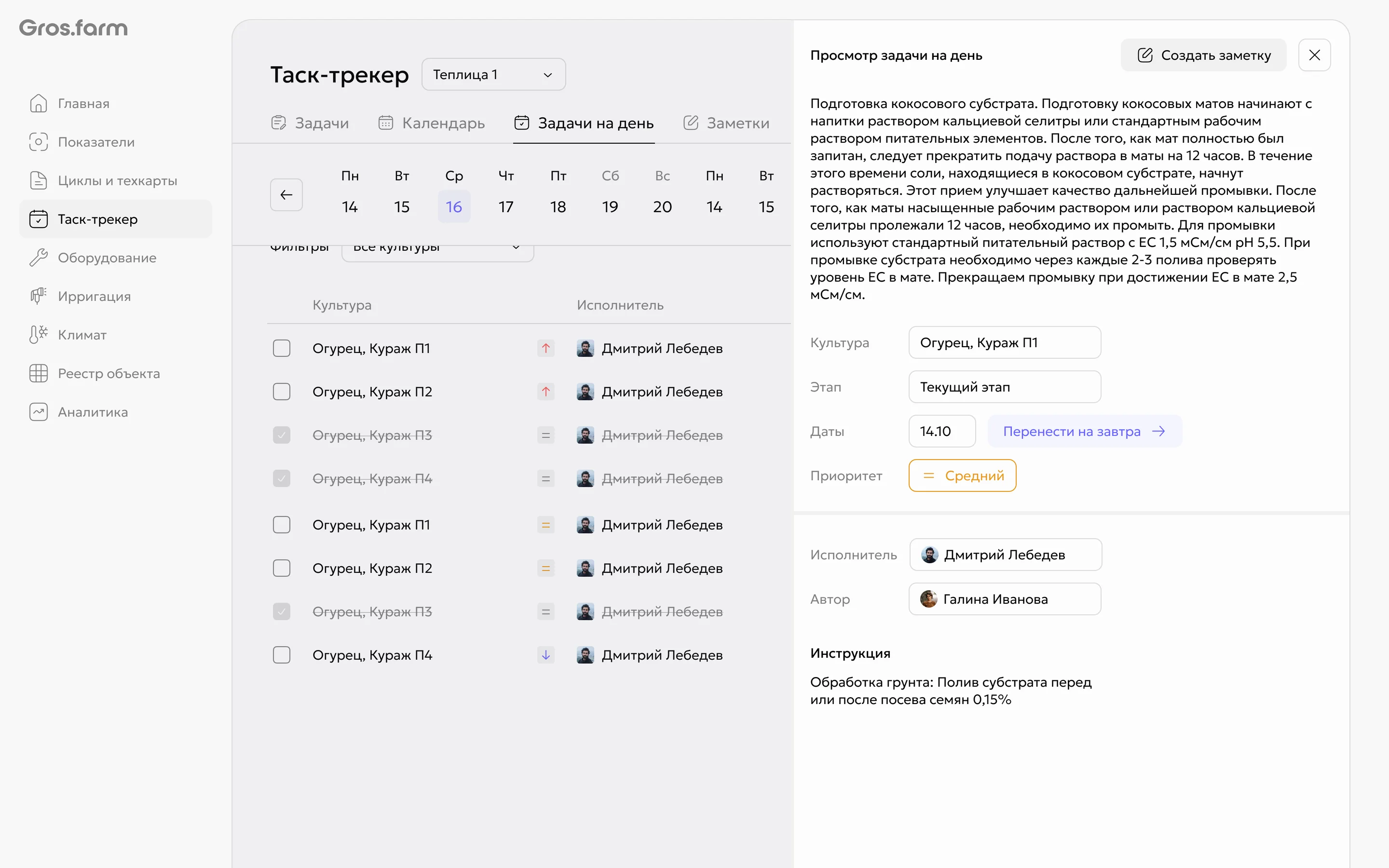The image size is (1389, 868).
Task: Click the Таск-трекер calendar icon in sidebar
Action: coord(39,219)
